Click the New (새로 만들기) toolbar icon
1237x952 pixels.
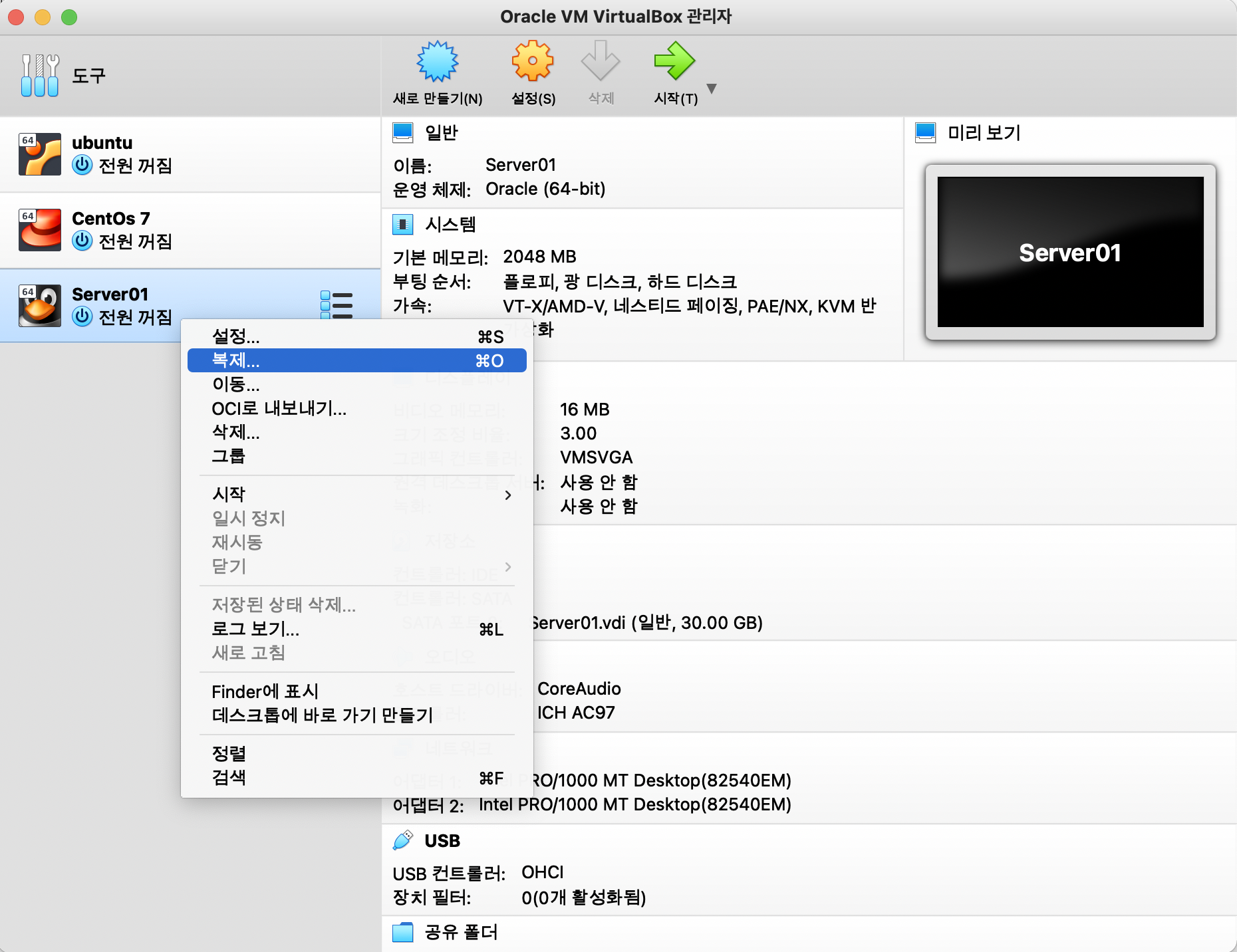point(438,61)
